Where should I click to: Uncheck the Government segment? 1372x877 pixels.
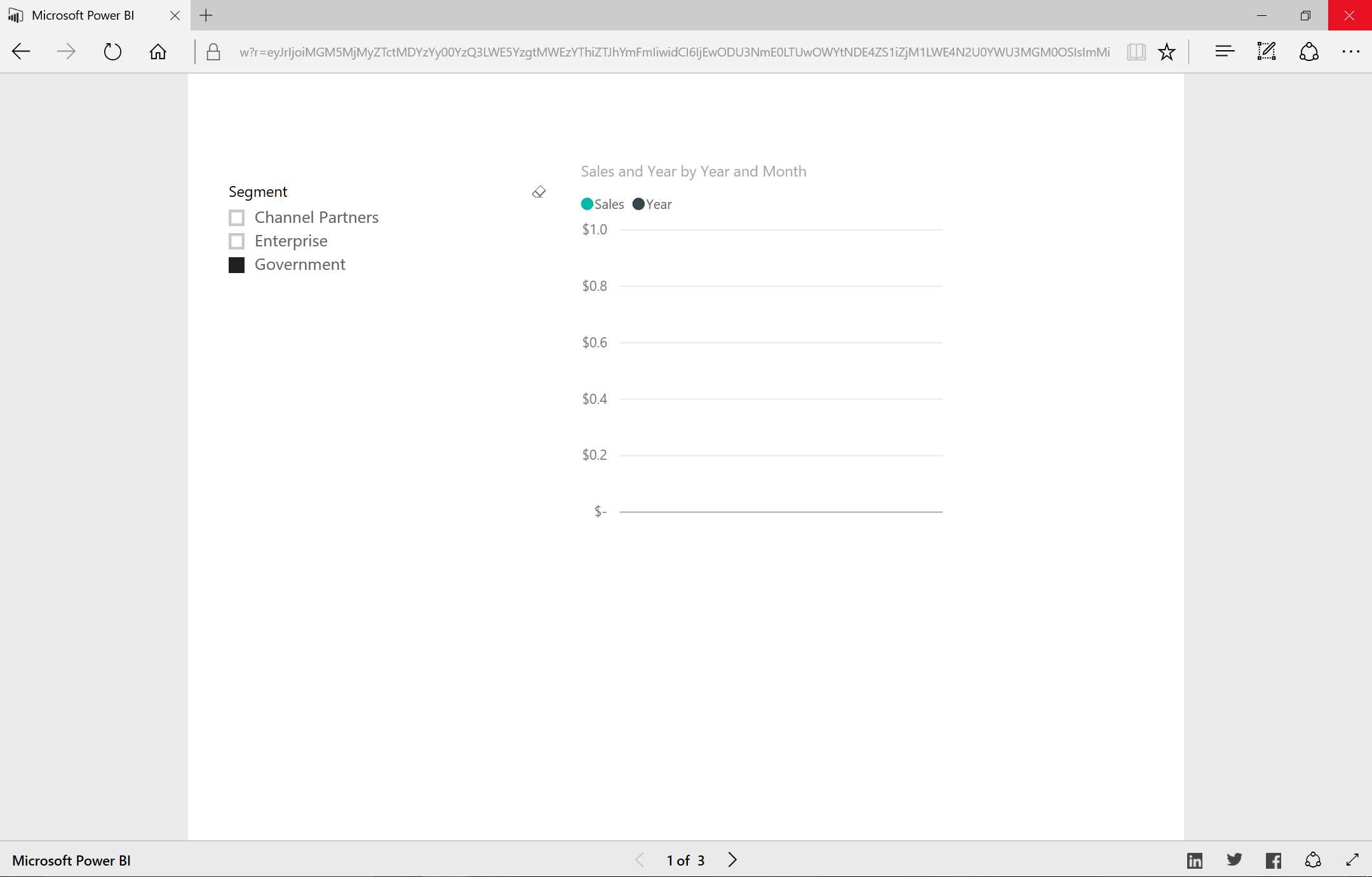pos(236,264)
